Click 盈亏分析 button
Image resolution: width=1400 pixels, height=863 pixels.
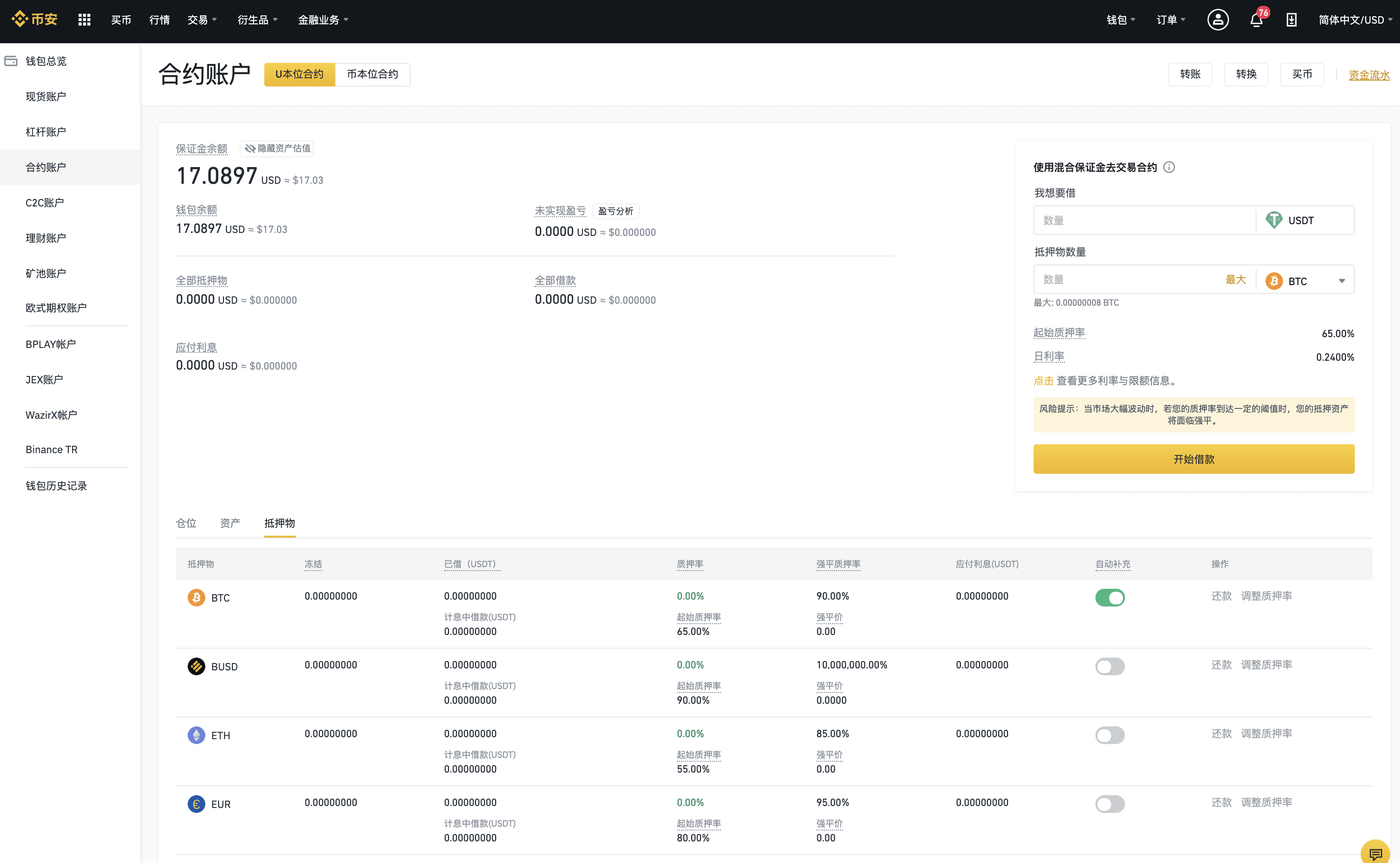coord(616,211)
